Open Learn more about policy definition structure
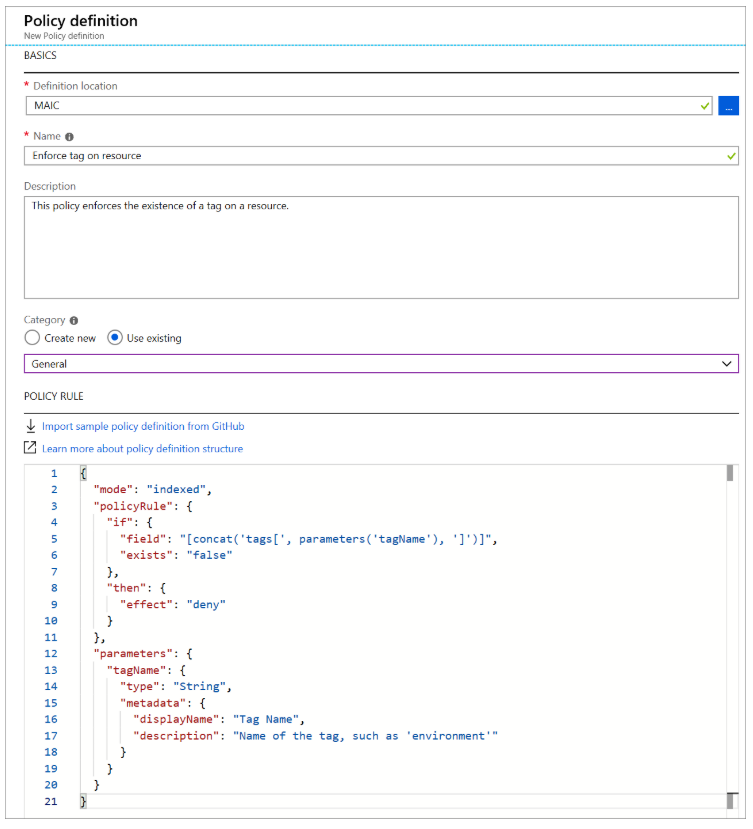The image size is (753, 829). [143, 448]
